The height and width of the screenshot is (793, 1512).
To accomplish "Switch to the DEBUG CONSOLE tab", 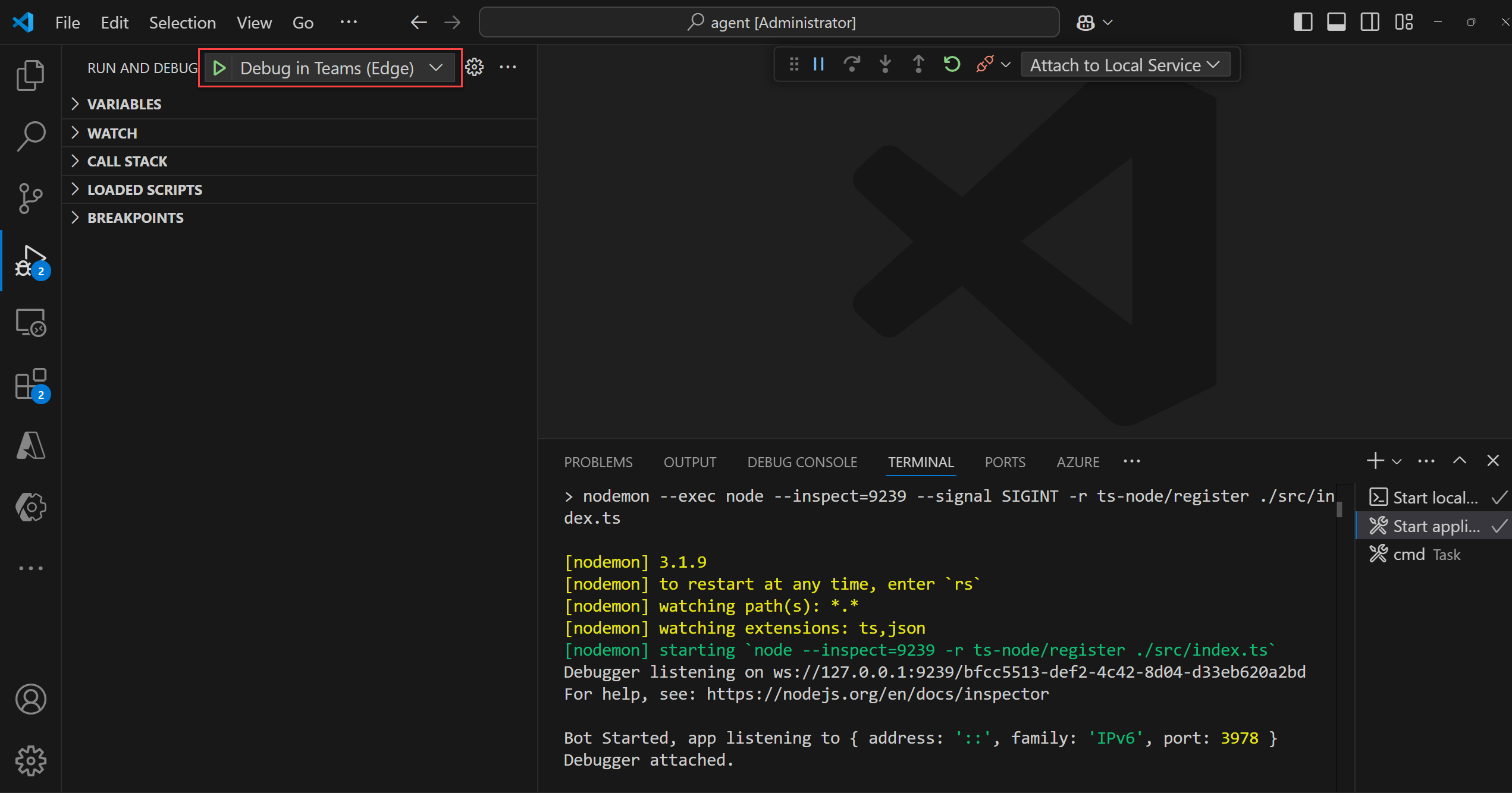I will coord(802,462).
